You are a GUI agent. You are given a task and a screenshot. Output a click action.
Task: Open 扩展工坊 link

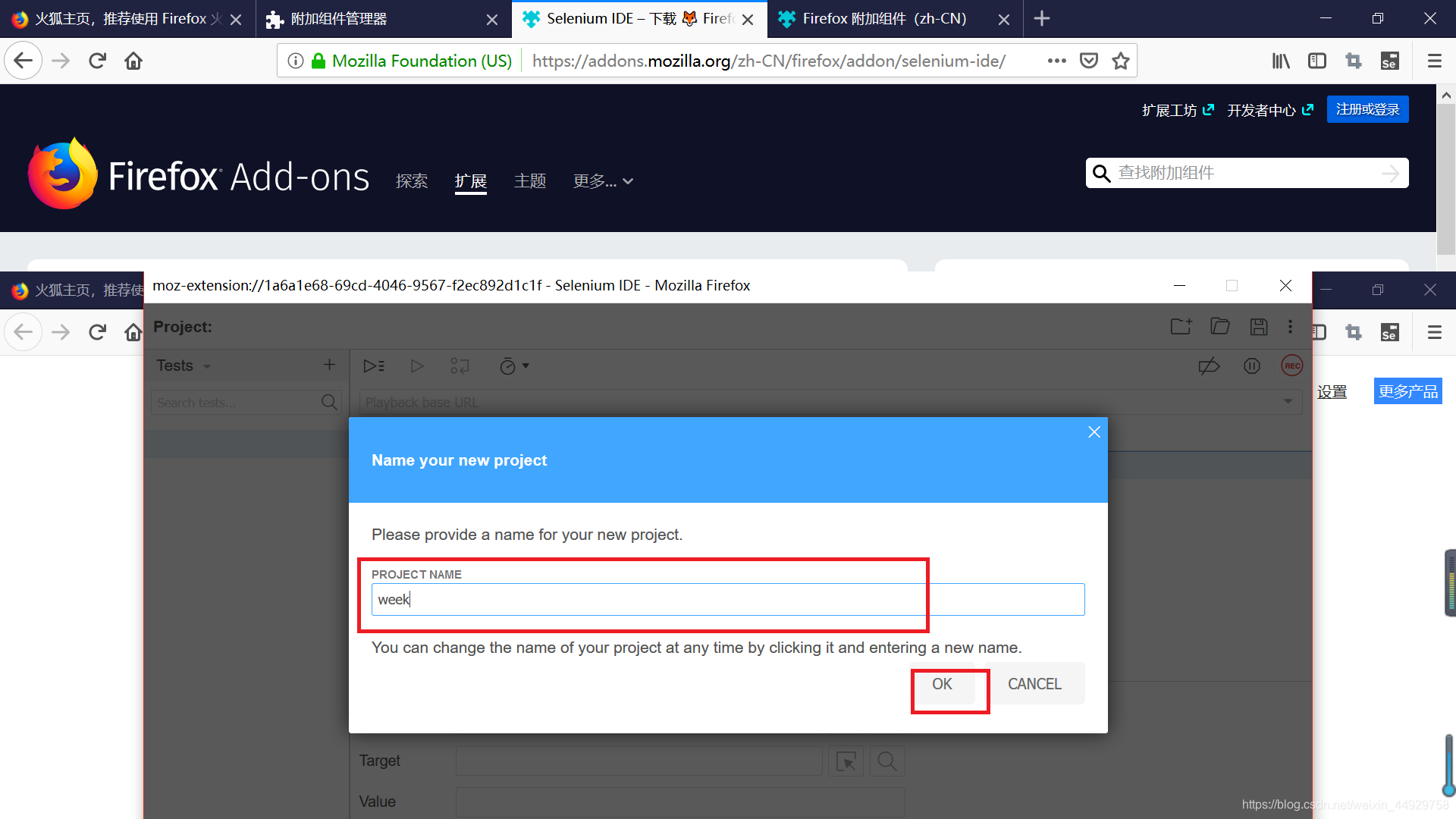1178,111
